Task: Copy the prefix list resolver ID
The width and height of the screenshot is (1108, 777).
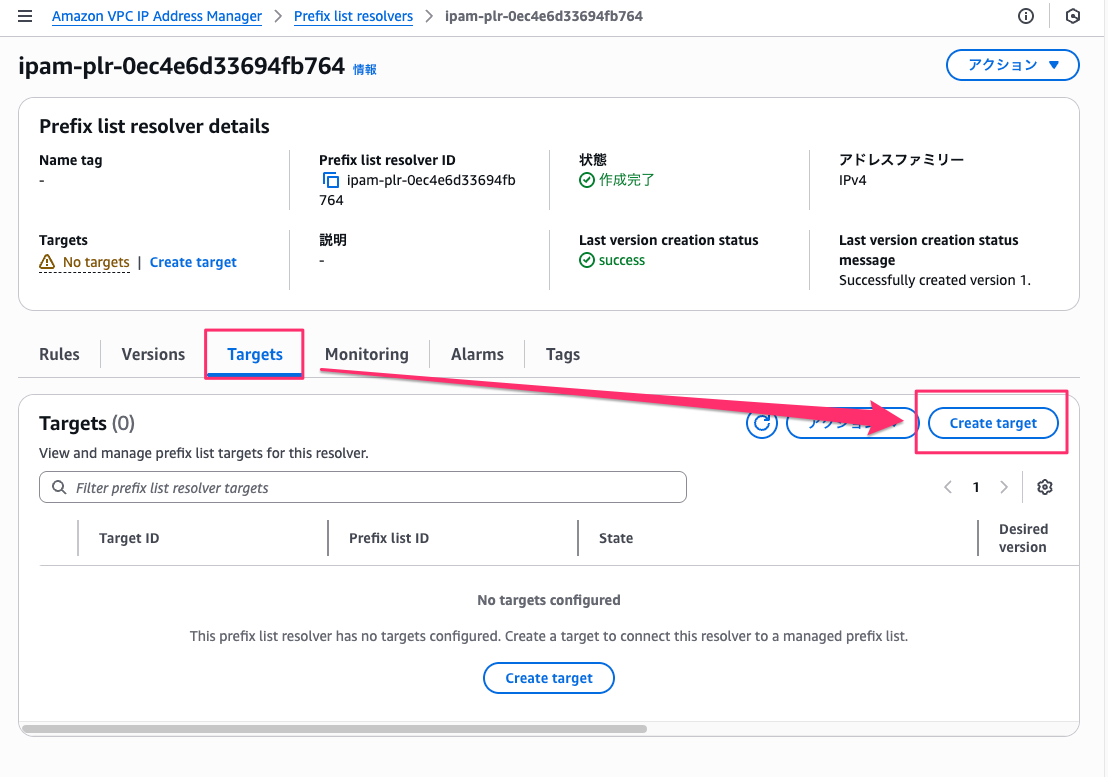Action: 331,180
